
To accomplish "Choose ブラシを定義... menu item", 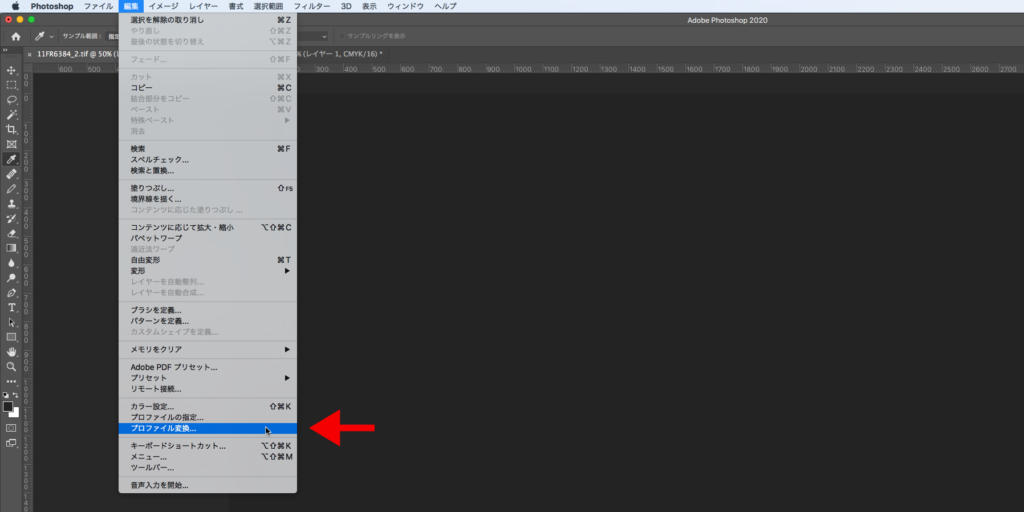I will [208, 310].
